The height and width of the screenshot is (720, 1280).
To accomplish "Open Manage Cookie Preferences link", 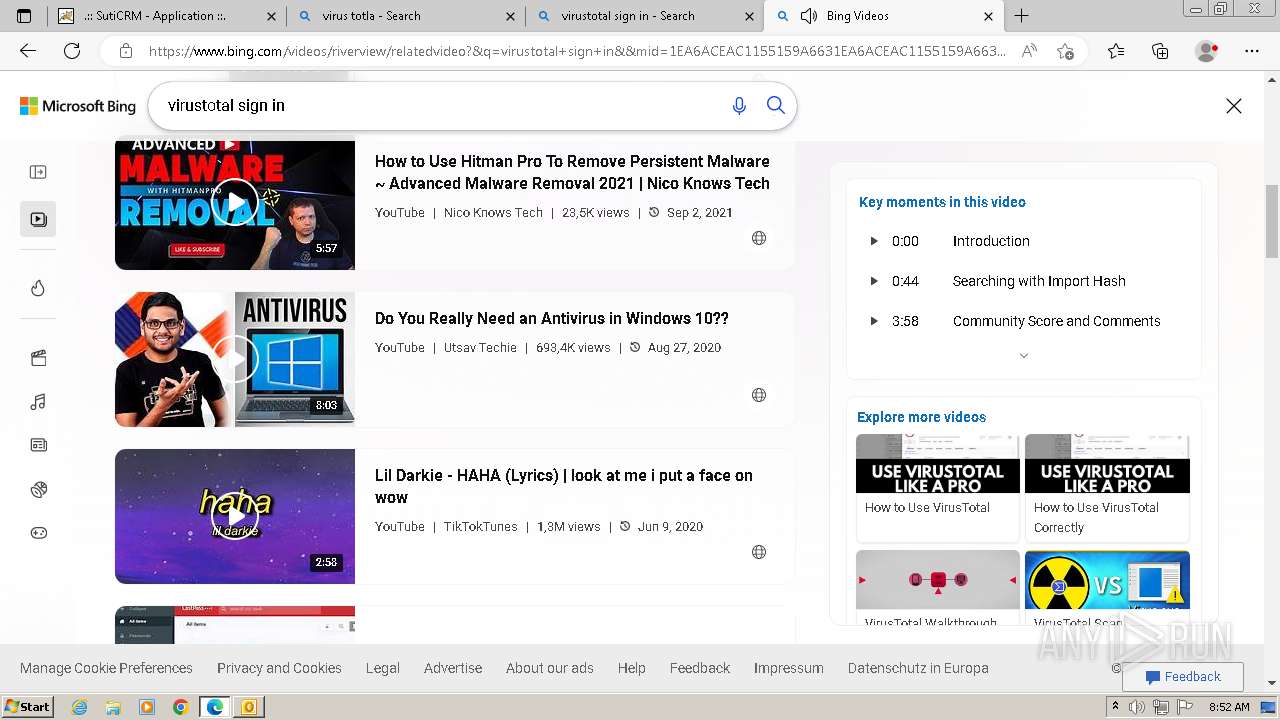I will tap(106, 668).
